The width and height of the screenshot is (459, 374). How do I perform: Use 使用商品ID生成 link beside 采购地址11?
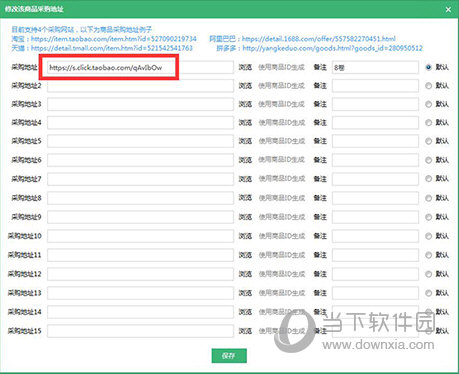click(282, 255)
